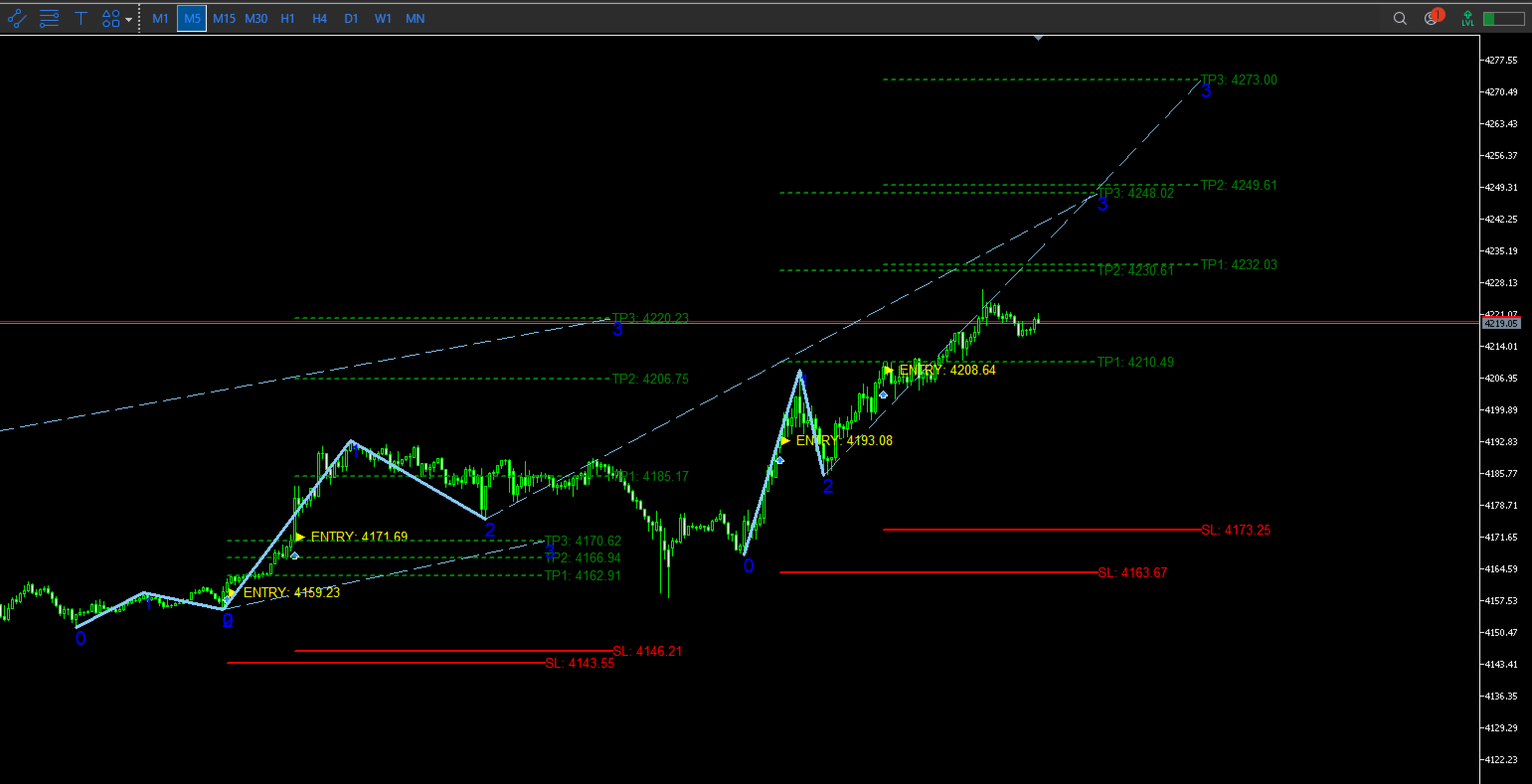Click the ENTRY: 4171.69 text
Viewport: 1532px width, 784px height.
[359, 537]
